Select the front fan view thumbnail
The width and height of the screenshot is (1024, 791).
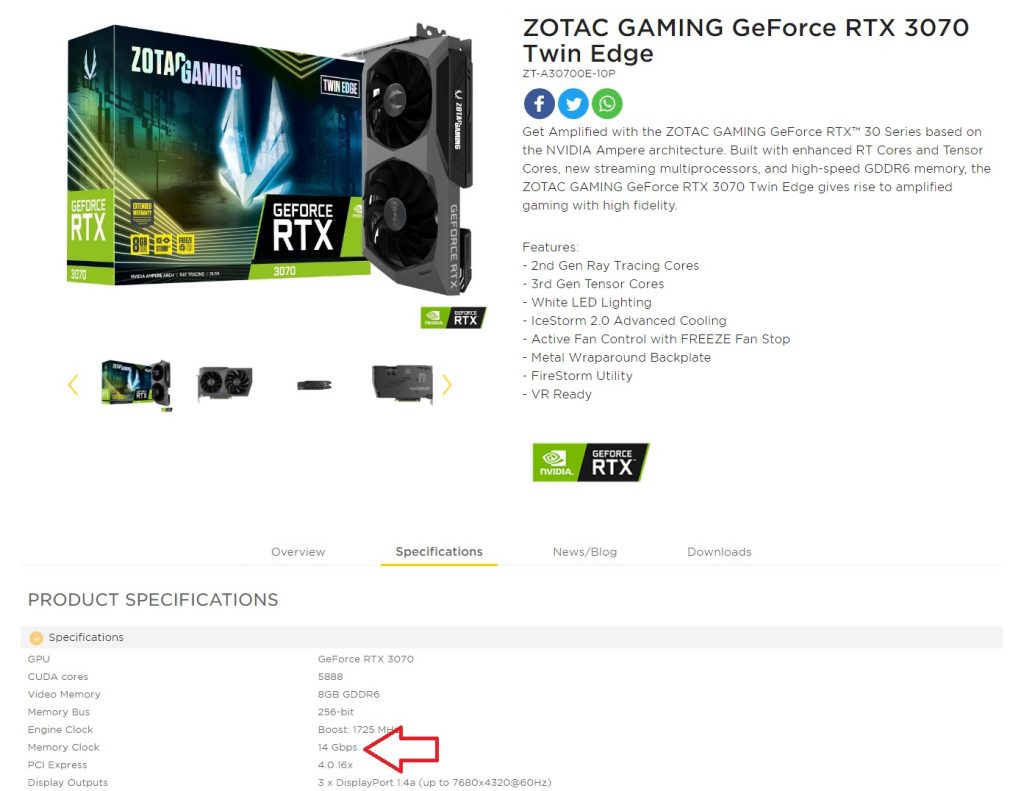(225, 384)
